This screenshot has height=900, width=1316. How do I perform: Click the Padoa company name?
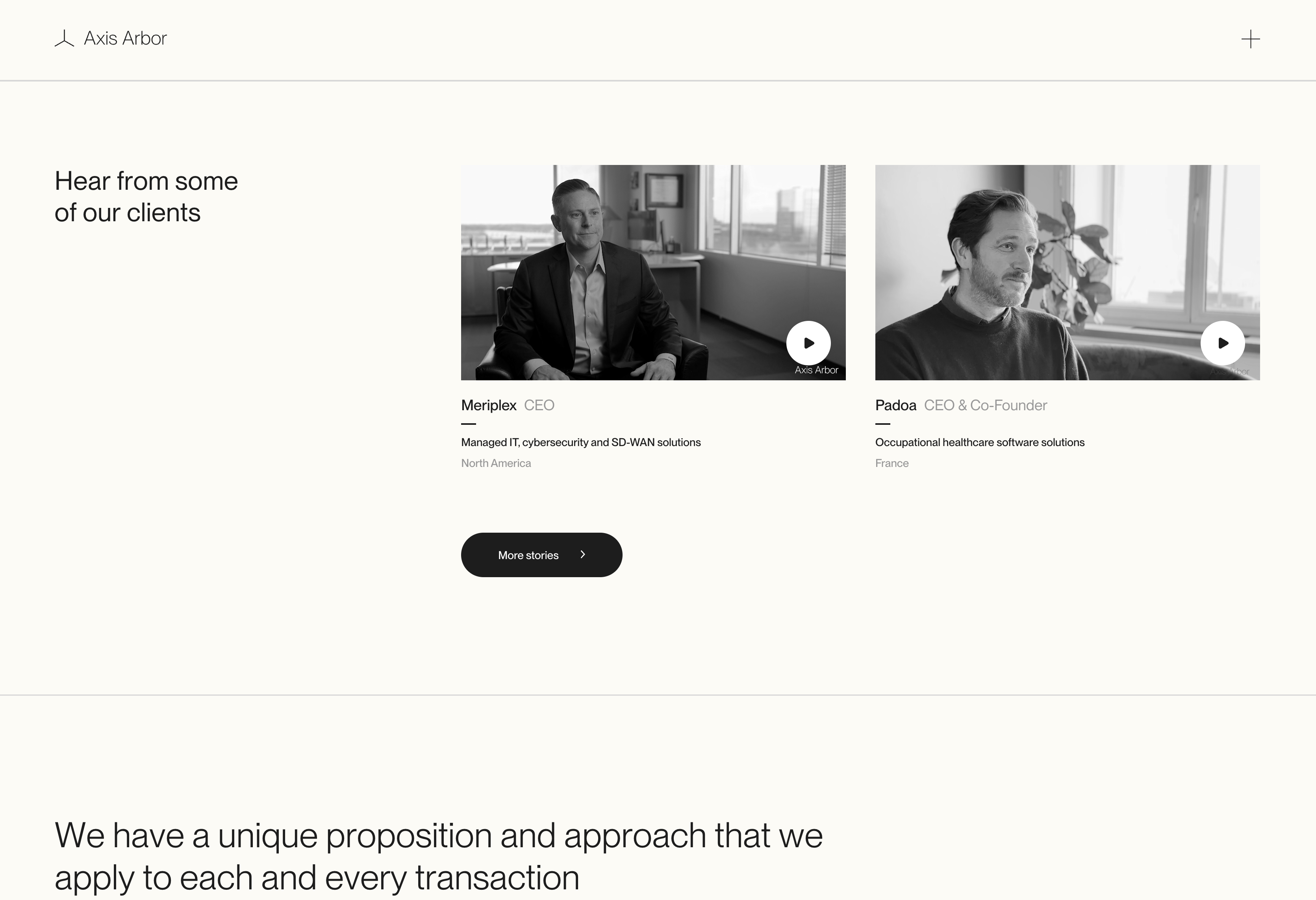coord(895,405)
